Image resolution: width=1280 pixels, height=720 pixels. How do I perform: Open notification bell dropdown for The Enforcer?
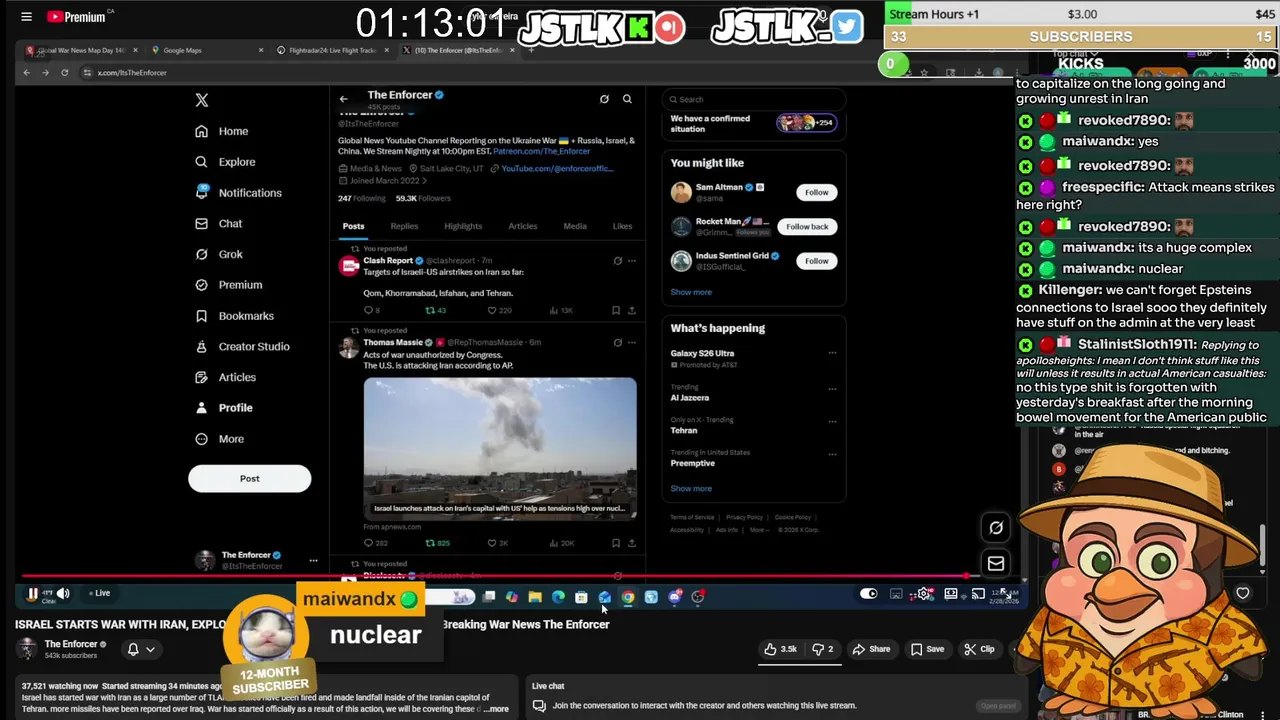(x=140, y=649)
